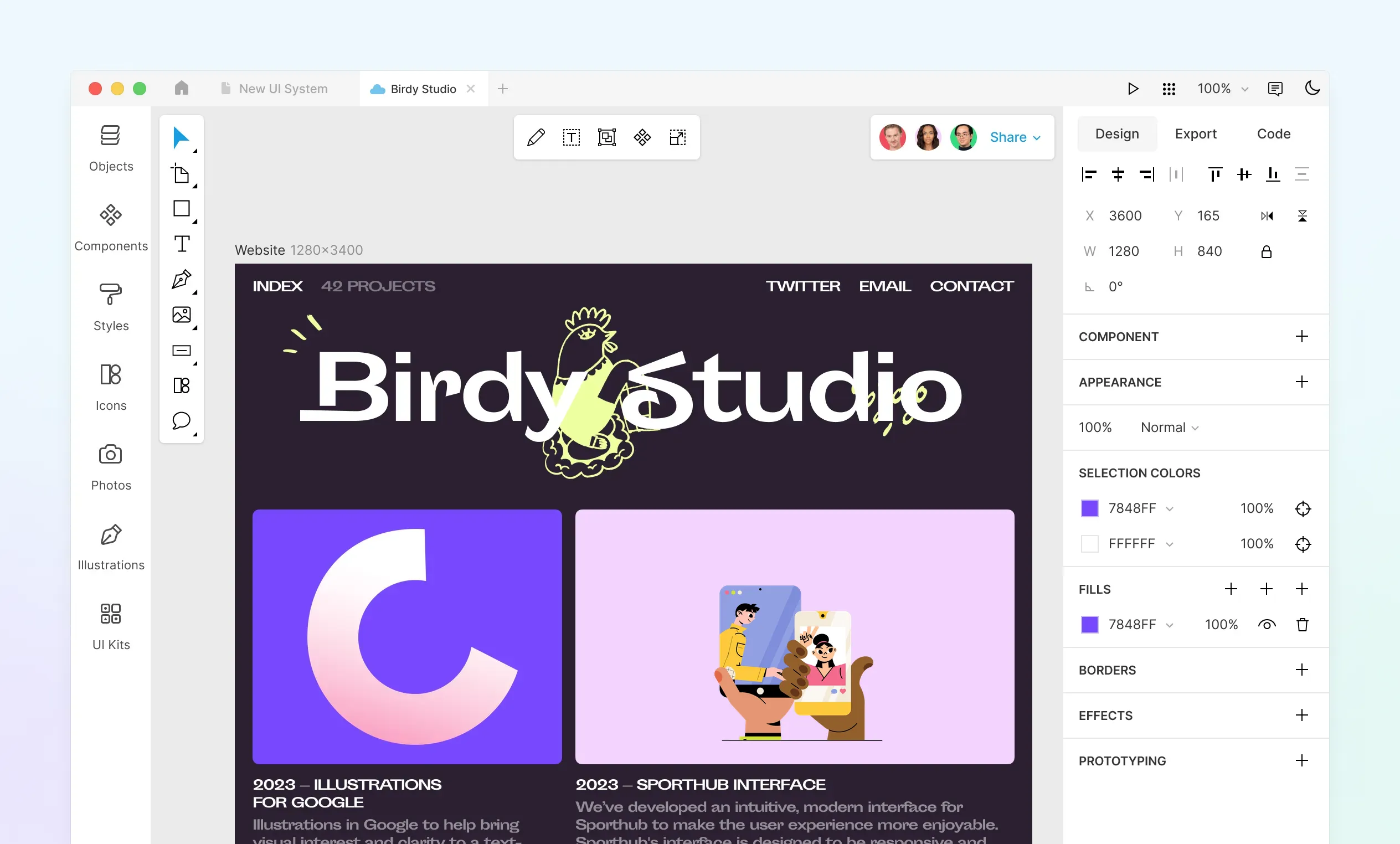The image size is (1400, 844).
Task: Expand the BORDERS section
Action: point(1302,670)
